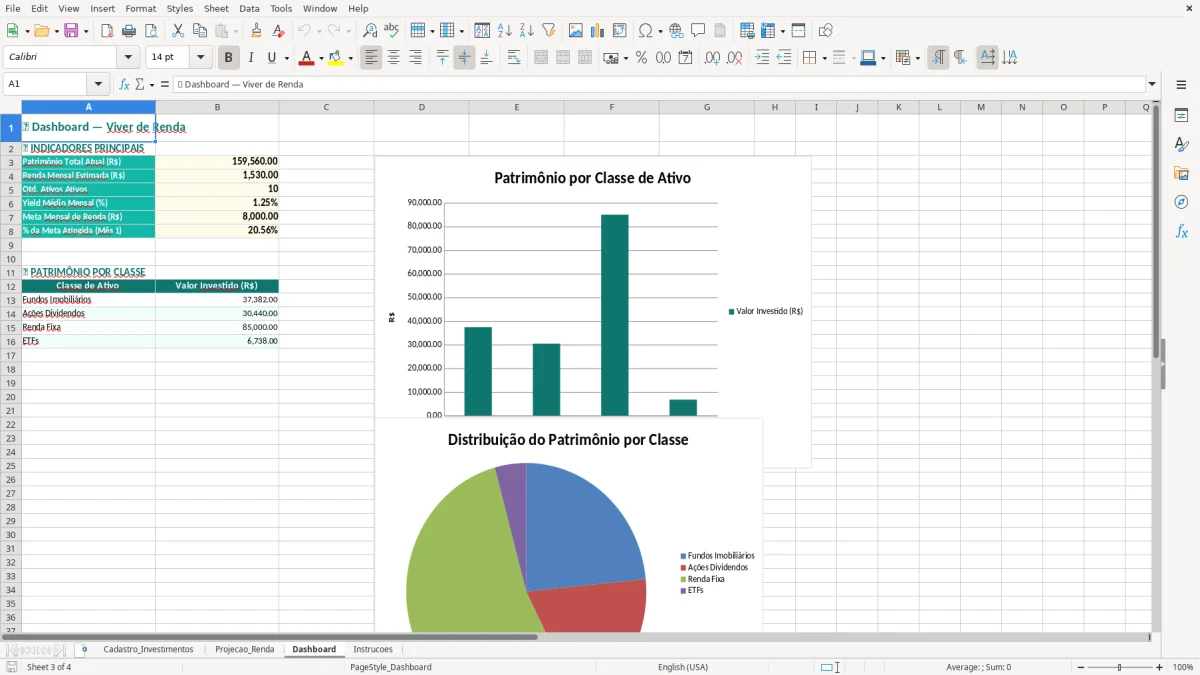Screen dimensions: 1200x675
Task: Open Find & Replace
Action: 370,31
